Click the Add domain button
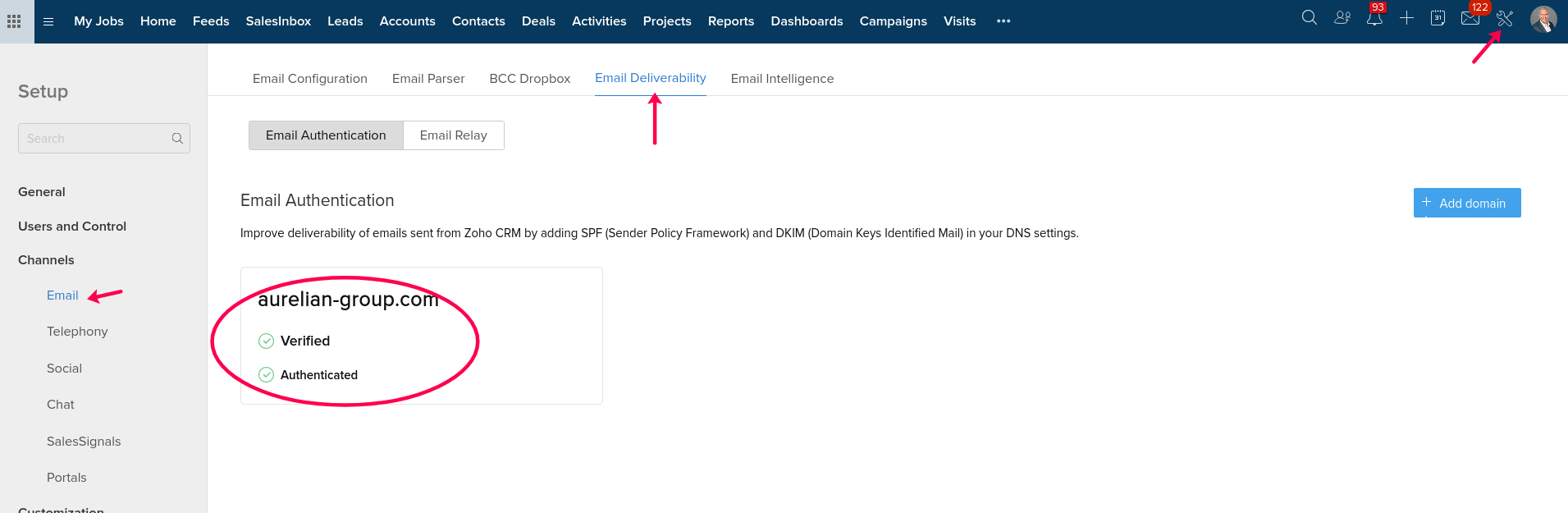The width and height of the screenshot is (1568, 513). pyautogui.click(x=1467, y=203)
